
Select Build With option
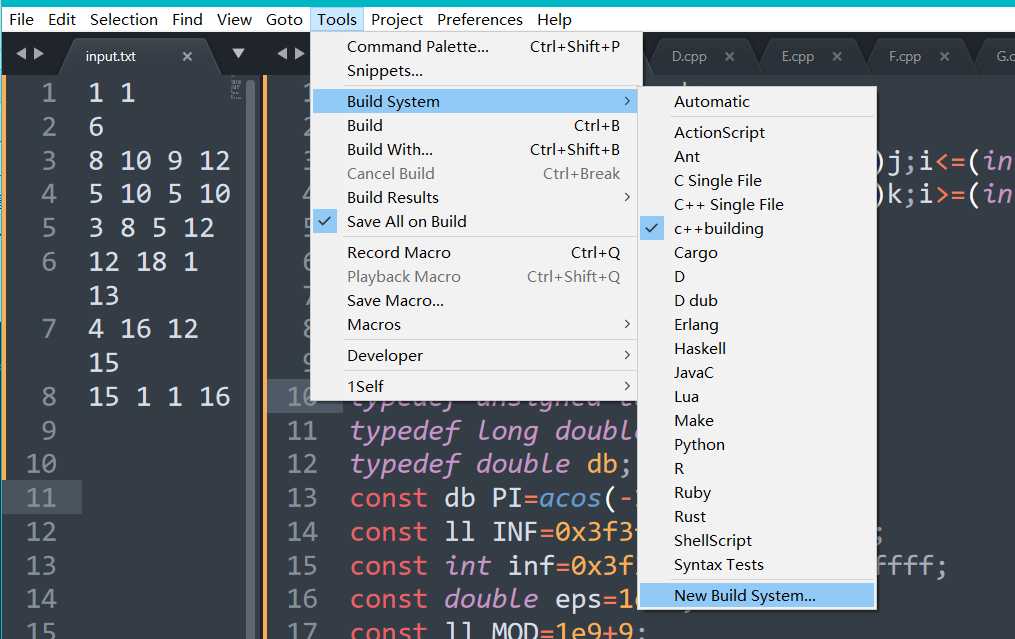(474, 150)
